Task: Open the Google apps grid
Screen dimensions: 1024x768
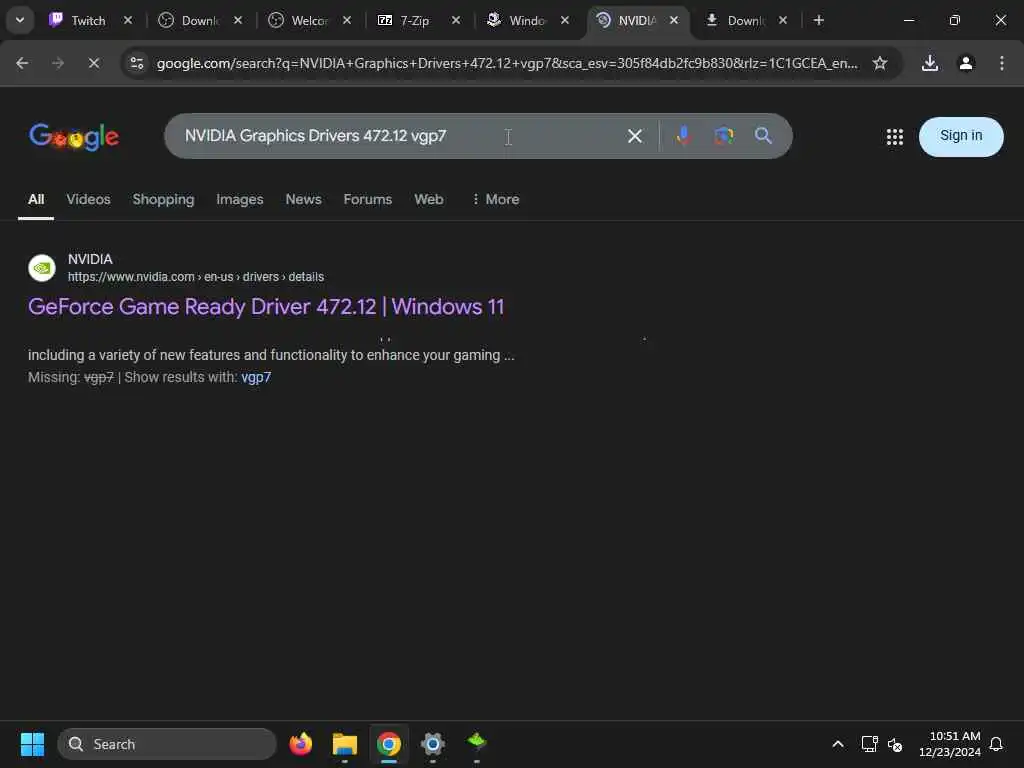Action: click(x=894, y=136)
